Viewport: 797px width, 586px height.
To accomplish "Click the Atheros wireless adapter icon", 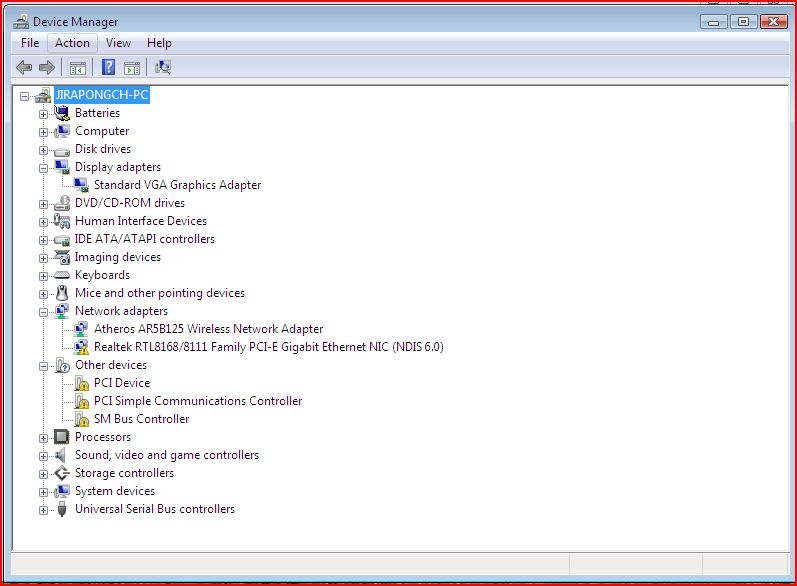I will pos(81,329).
